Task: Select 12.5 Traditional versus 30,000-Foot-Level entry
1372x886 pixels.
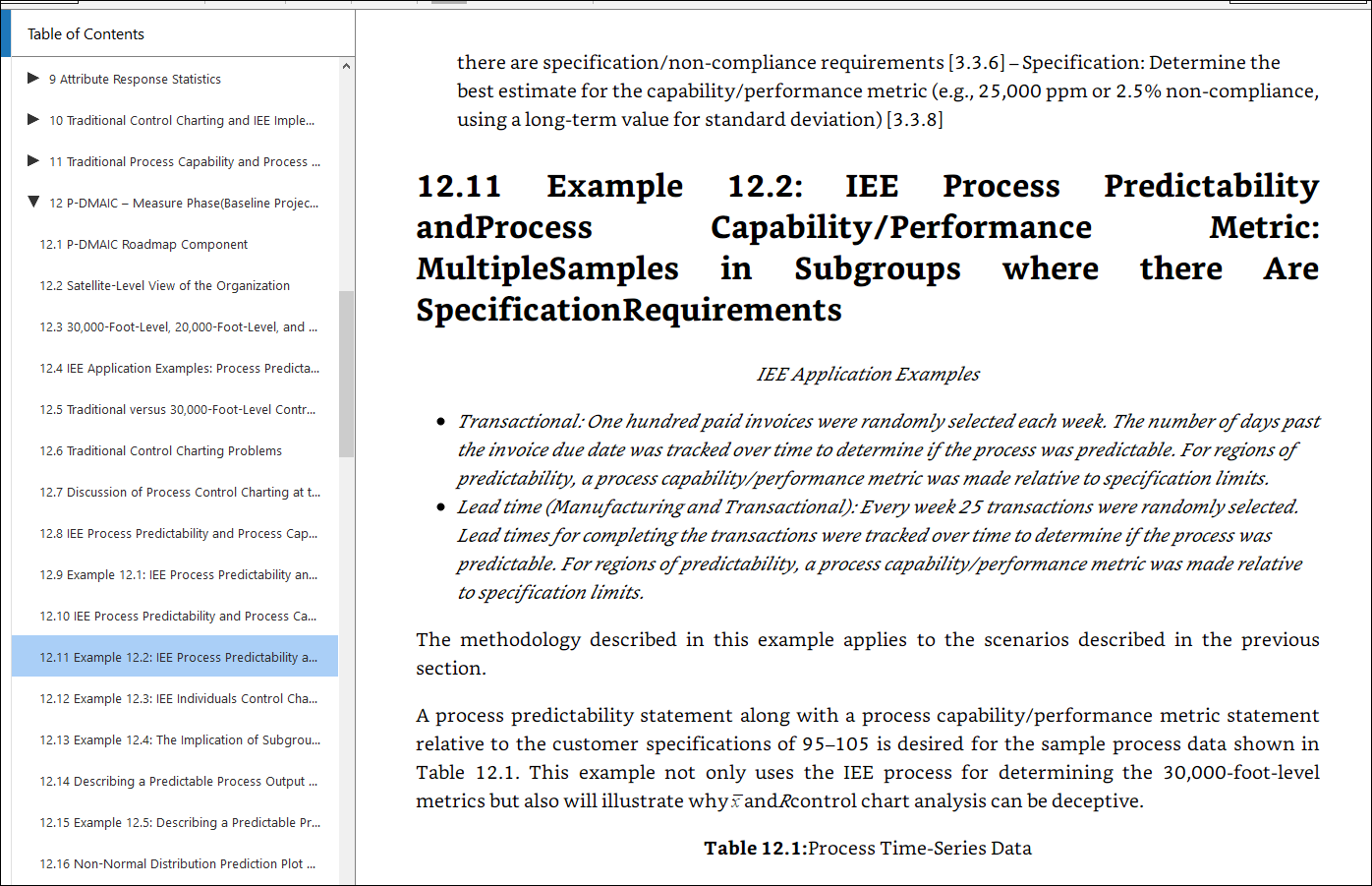Action: [178, 409]
